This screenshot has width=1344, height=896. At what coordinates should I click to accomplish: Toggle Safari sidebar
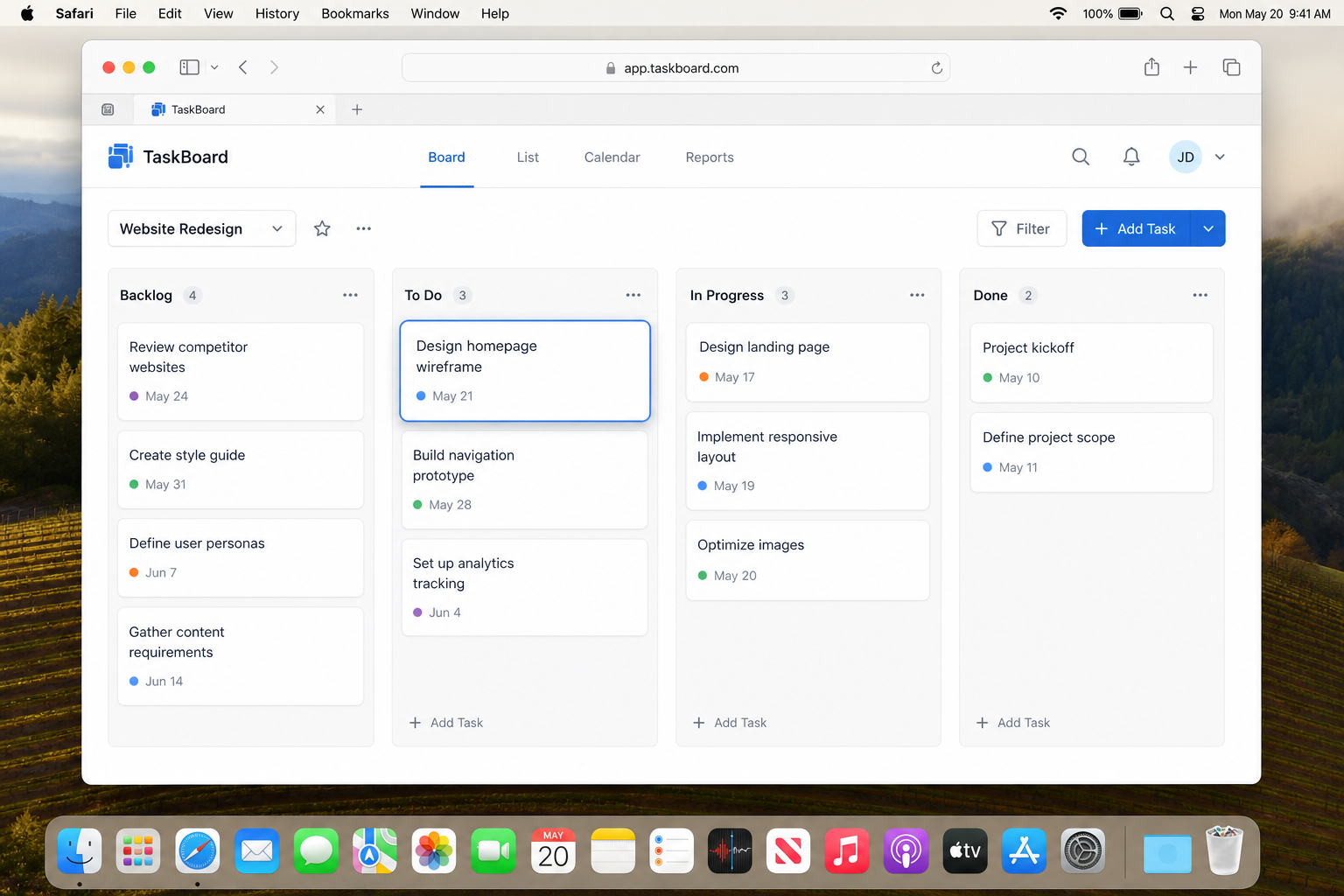coord(189,67)
